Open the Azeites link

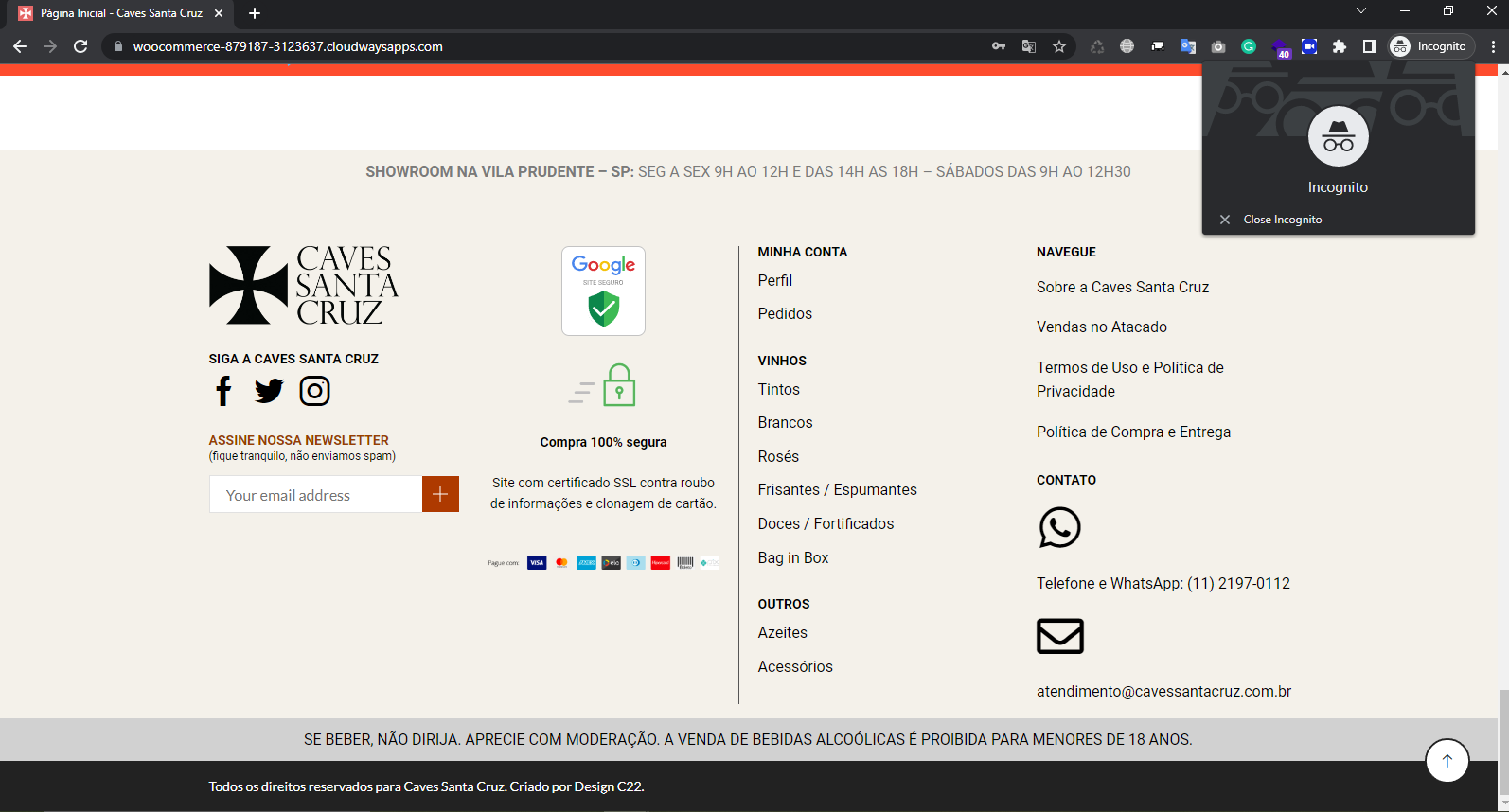pyautogui.click(x=783, y=632)
